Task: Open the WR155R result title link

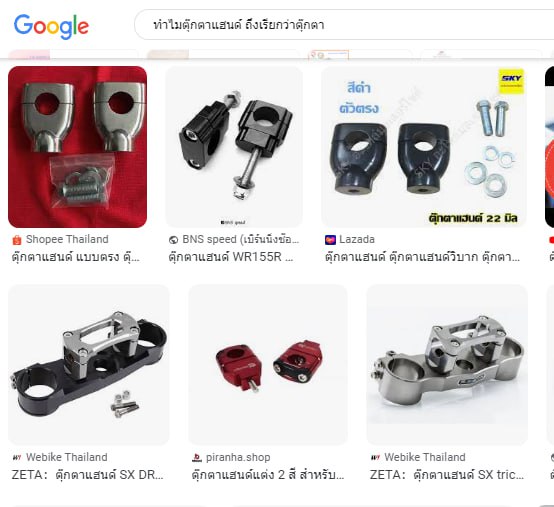Action: (231, 257)
